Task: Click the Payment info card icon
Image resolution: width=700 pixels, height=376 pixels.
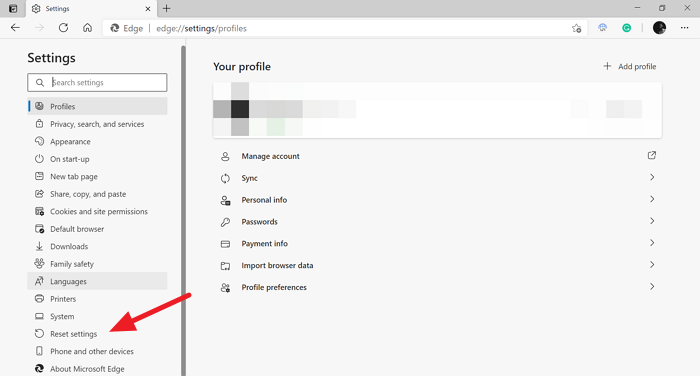Action: click(x=225, y=244)
